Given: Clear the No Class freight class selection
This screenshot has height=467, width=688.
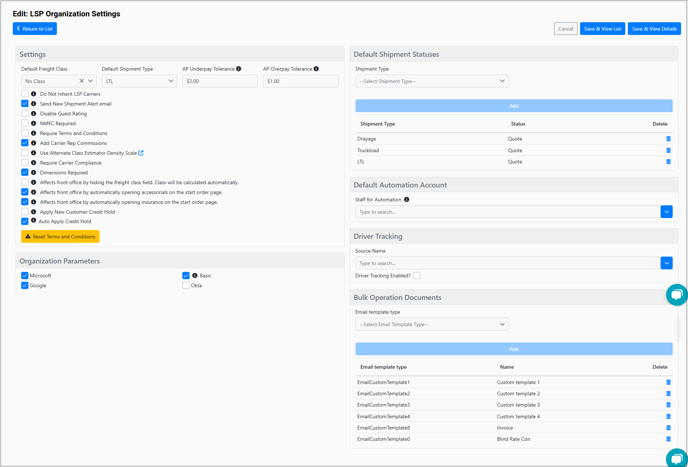Looking at the screenshot, I should click(x=82, y=81).
